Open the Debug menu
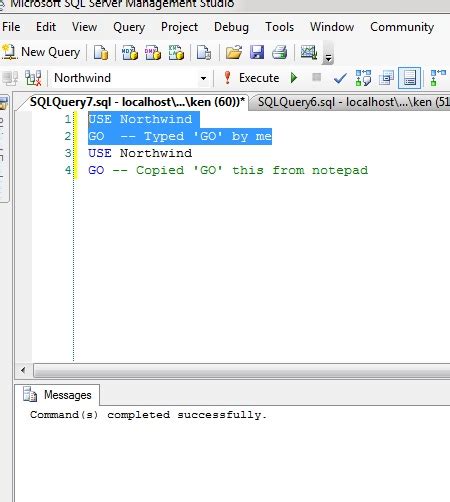This screenshot has width=450, height=502. (231, 27)
